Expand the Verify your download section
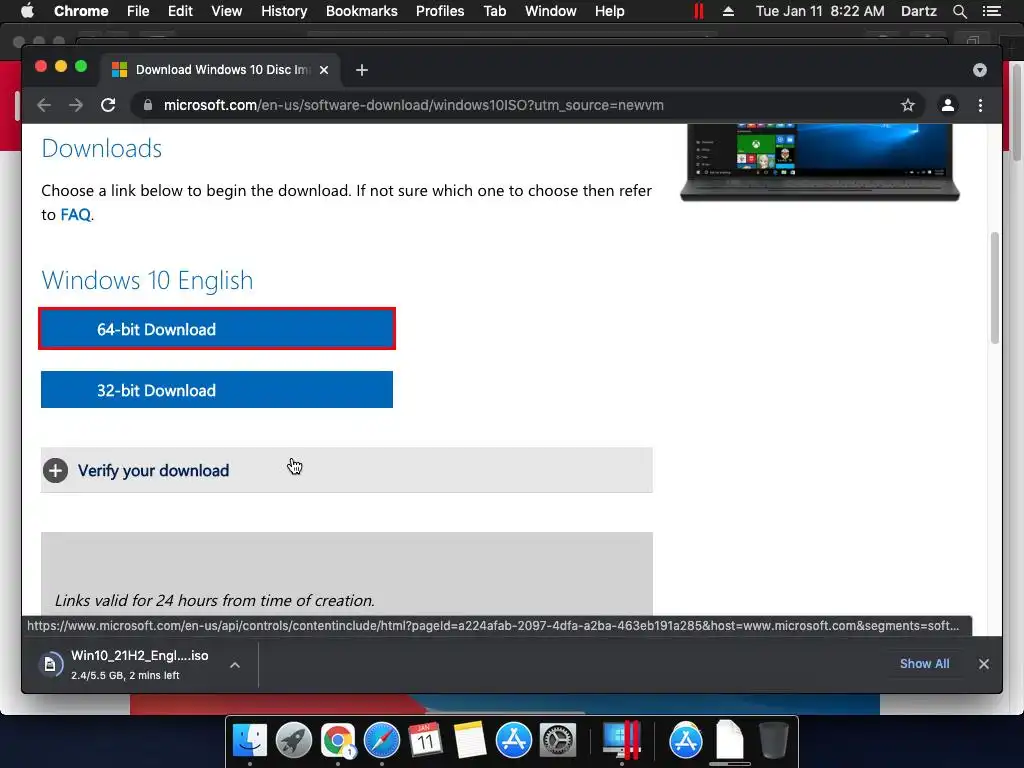This screenshot has width=1024, height=768. click(346, 470)
